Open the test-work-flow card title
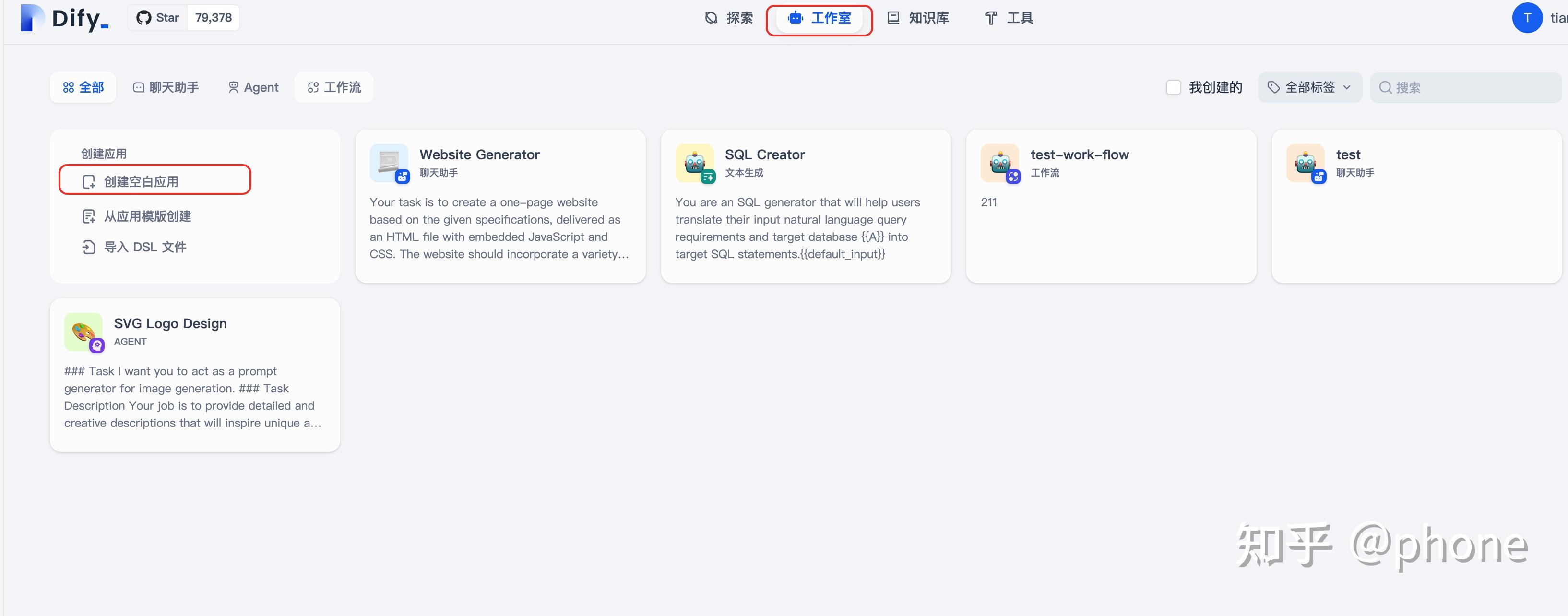This screenshot has width=1568, height=616. click(1079, 154)
